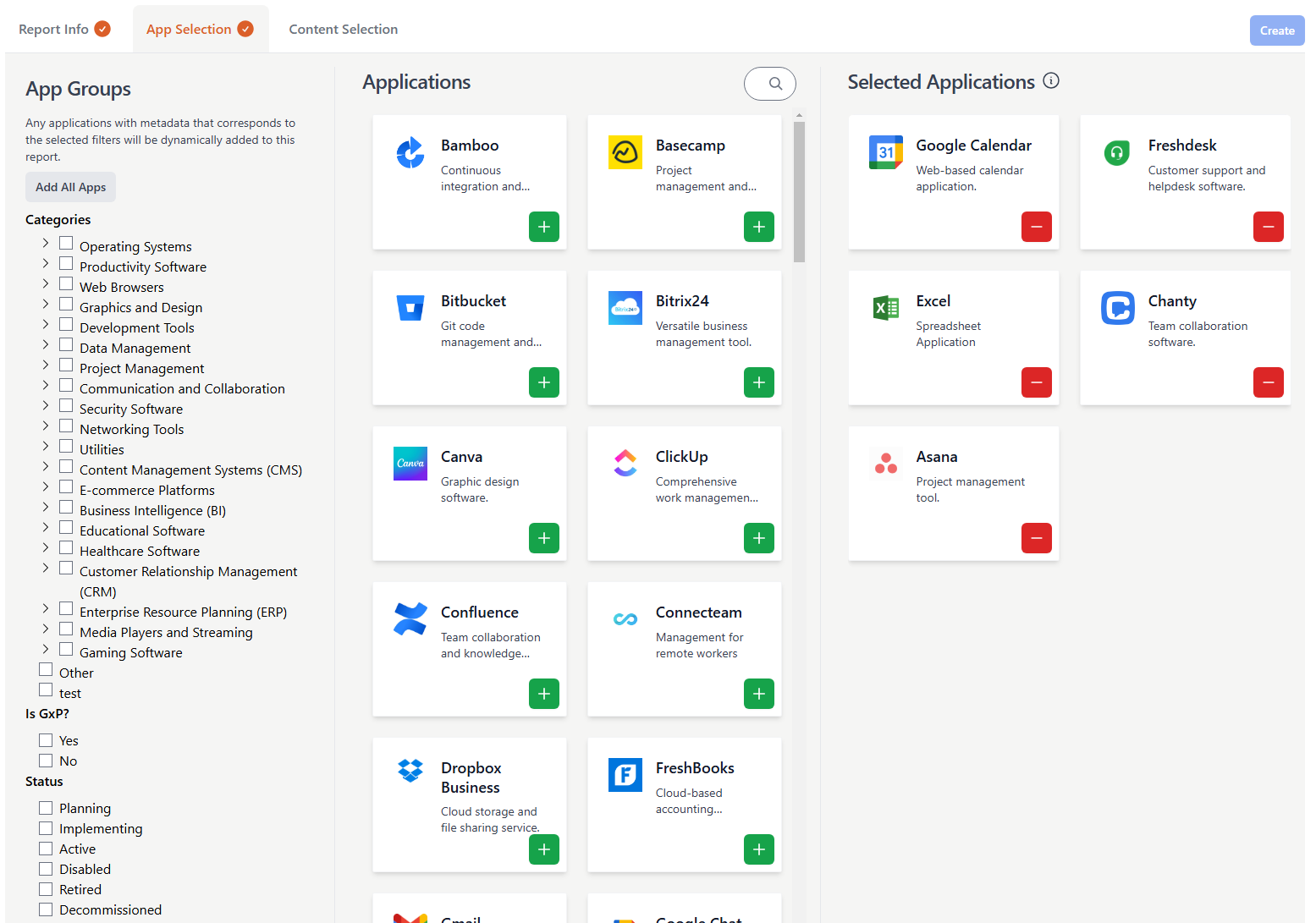Viewport: 1316px width, 923px height.
Task: Click the Google Calendar icon in Selected Applications
Action: [886, 152]
